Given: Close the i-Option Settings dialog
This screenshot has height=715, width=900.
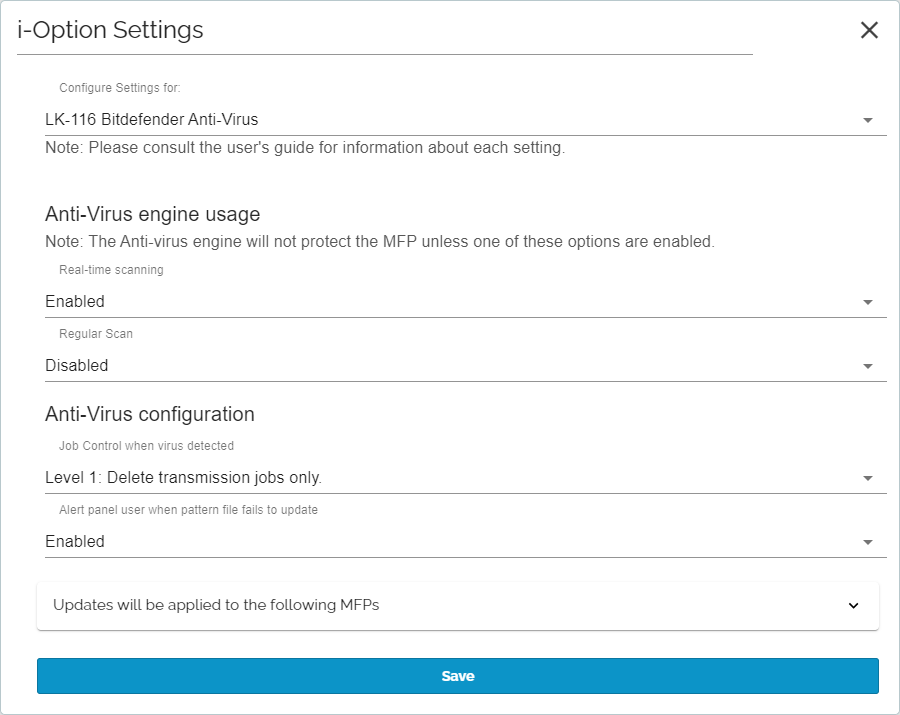Looking at the screenshot, I should click(x=869, y=30).
